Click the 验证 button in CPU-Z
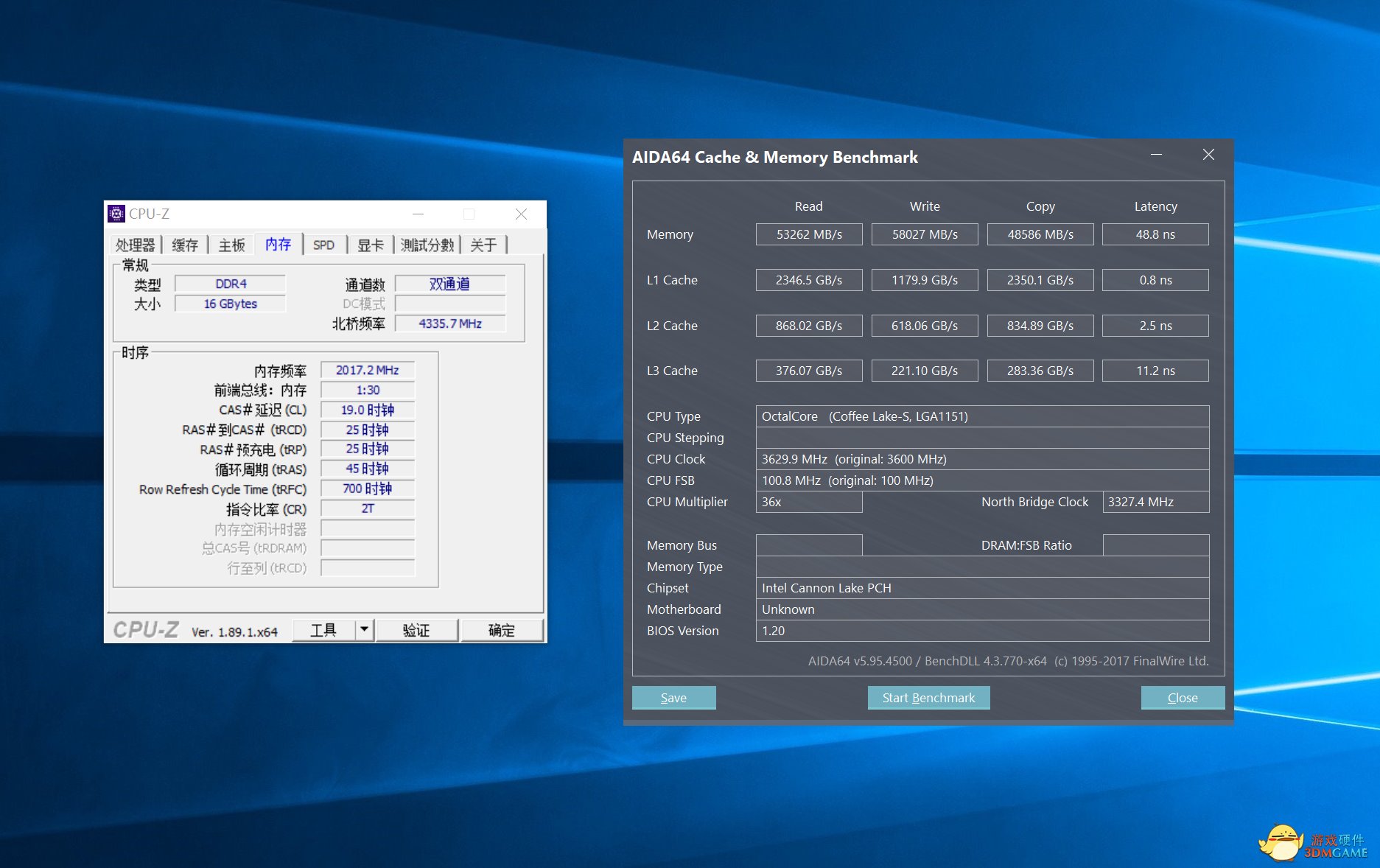Screen dimensions: 1380x868 [416, 630]
